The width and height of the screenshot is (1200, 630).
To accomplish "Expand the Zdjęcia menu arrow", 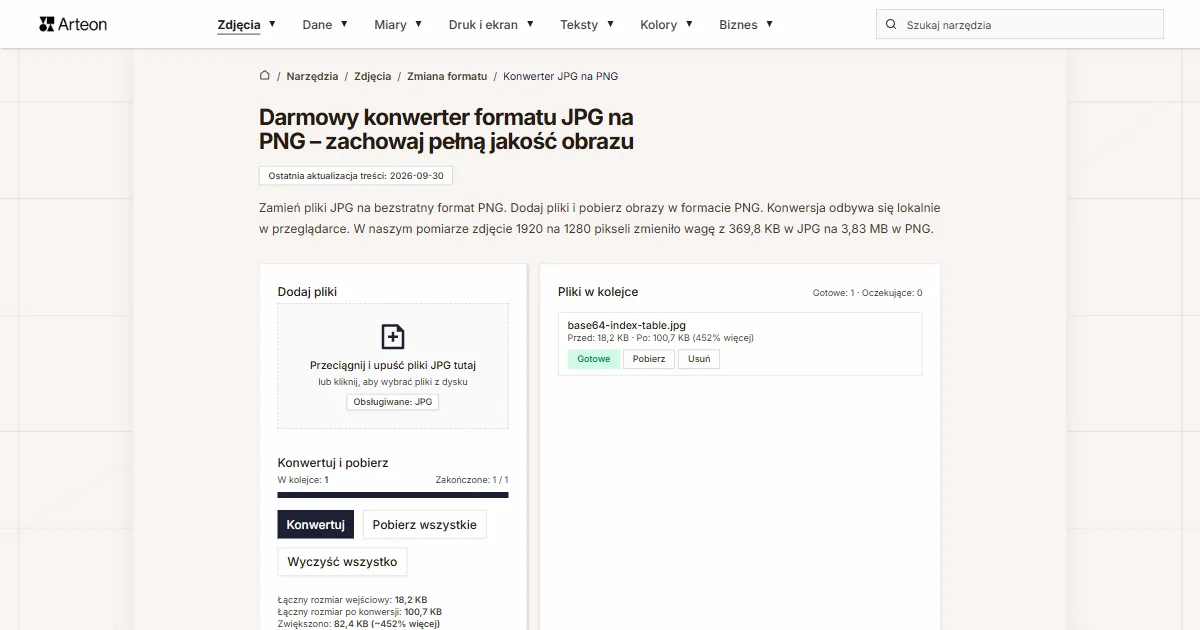I will click(272, 24).
